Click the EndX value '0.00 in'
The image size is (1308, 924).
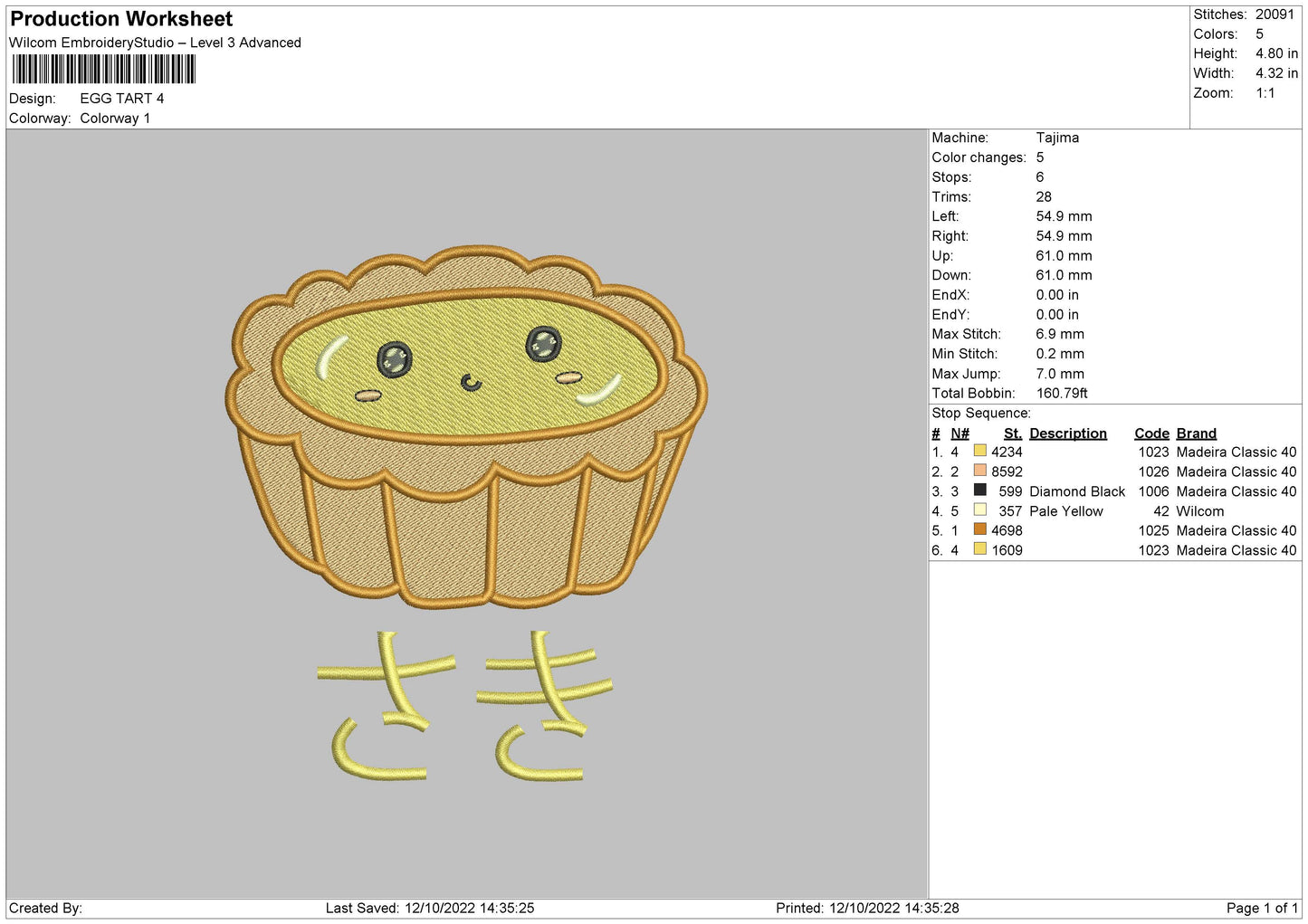(1057, 295)
